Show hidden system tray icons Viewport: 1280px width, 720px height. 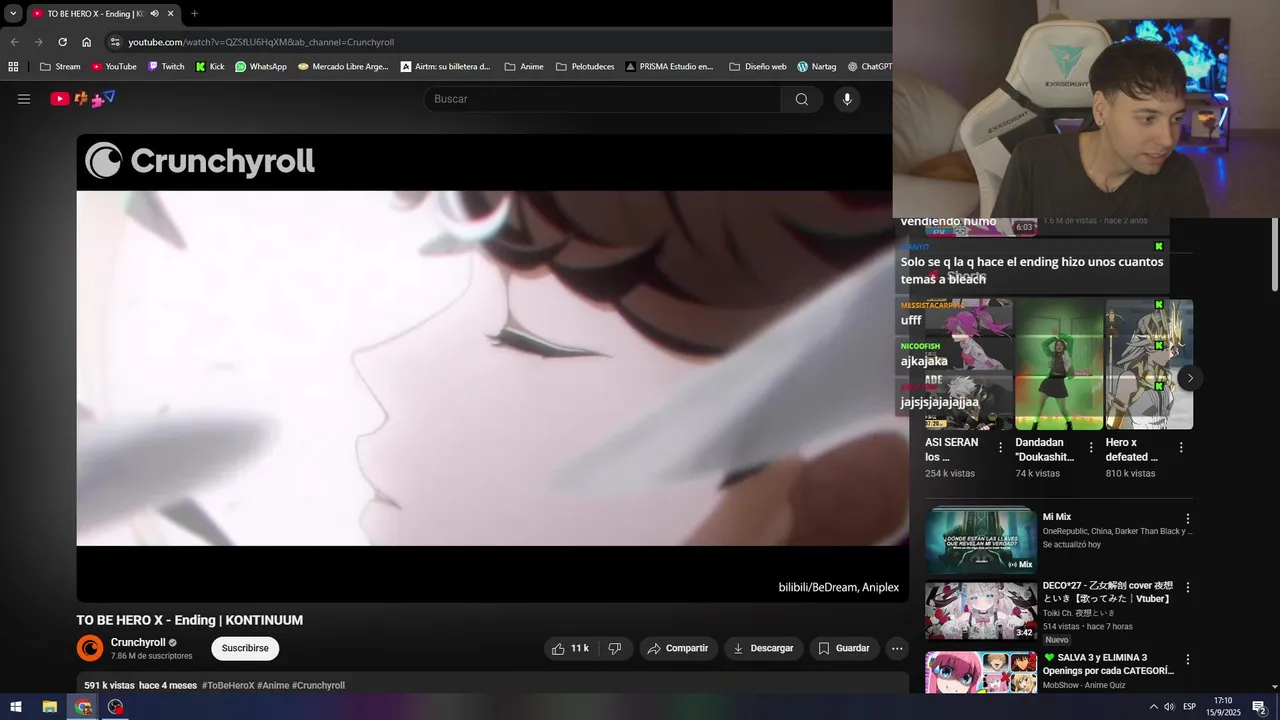(1154, 707)
